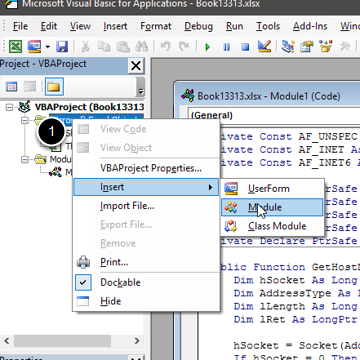The width and height of the screenshot is (360, 360).
Task: Choose Import File... in context menu
Action: 146,206
